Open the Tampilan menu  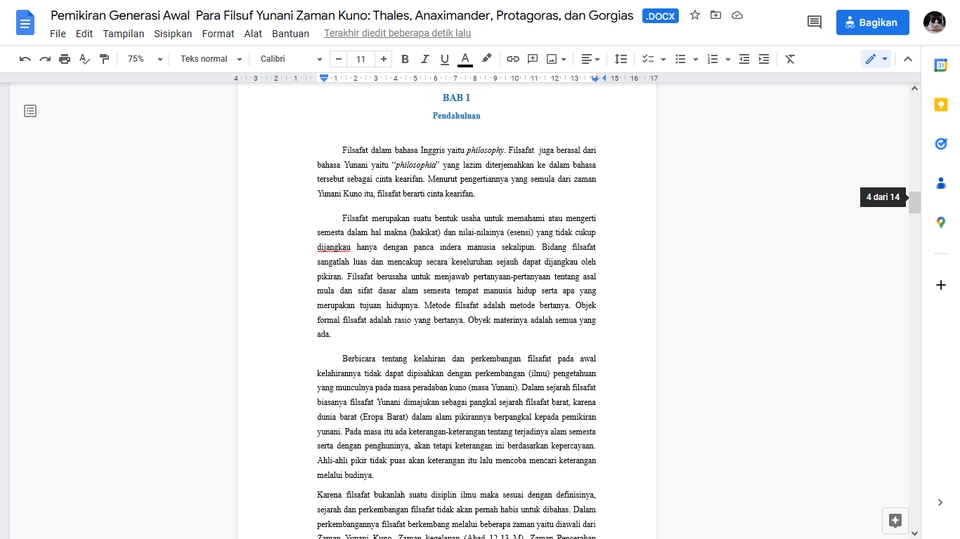[124, 34]
